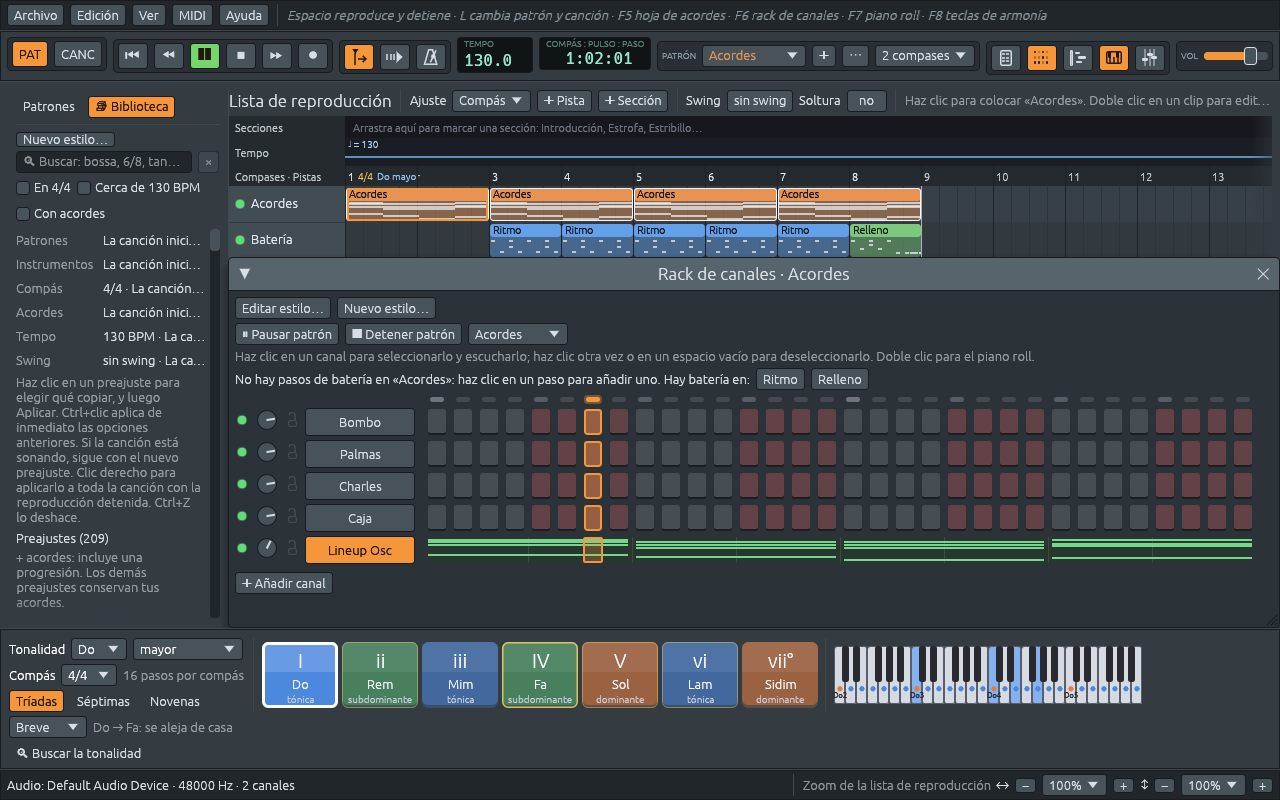Open the 2 compases length dropdown
This screenshot has width=1280, height=800.
coord(925,56)
